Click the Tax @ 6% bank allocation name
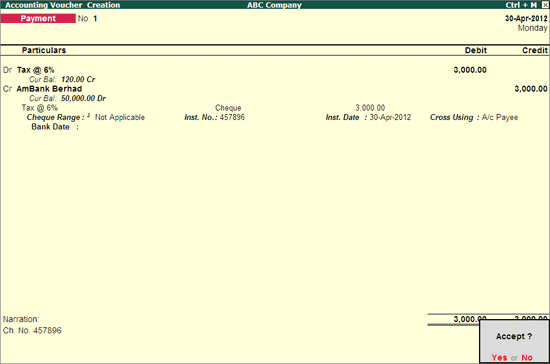Image resolution: width=550 pixels, height=364 pixels. coord(40,108)
